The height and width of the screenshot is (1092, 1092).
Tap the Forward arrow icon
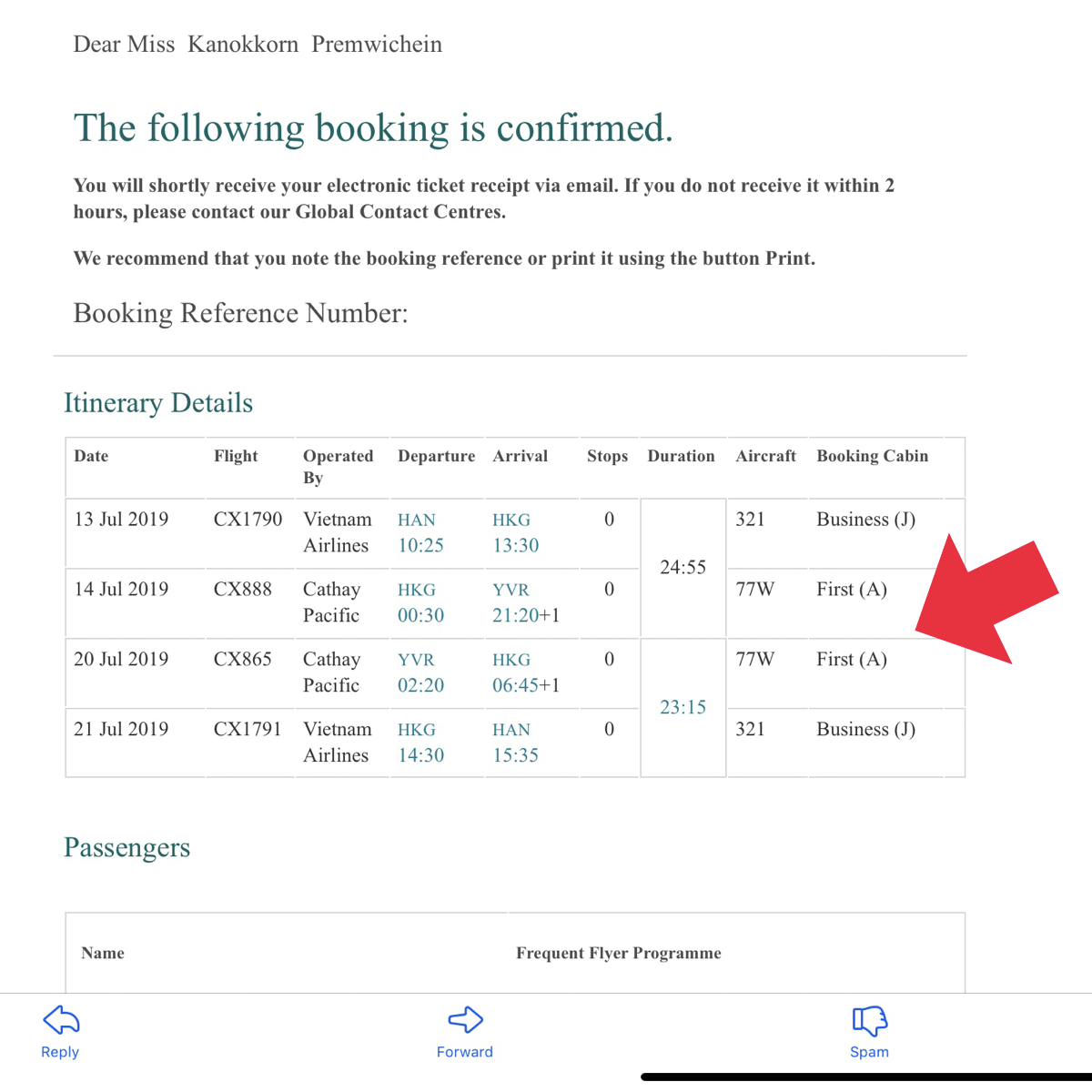[x=465, y=1020]
